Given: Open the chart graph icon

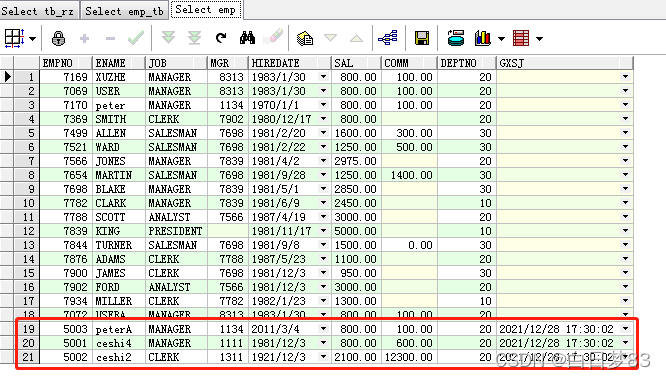Looking at the screenshot, I should pos(483,38).
